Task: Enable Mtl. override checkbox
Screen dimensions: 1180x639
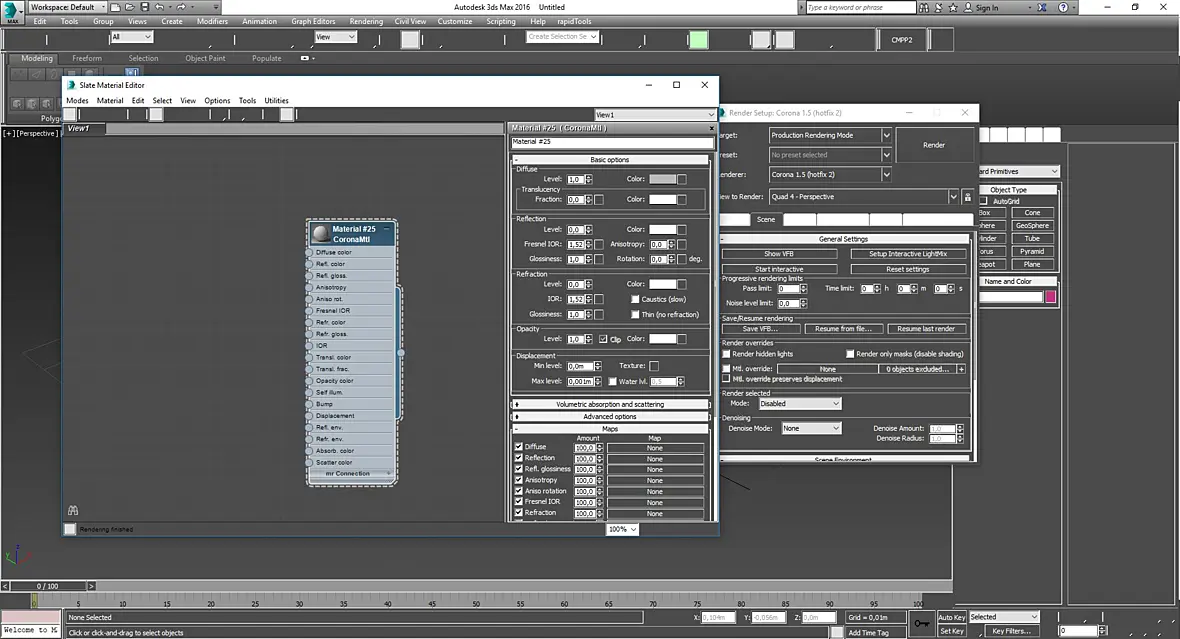Action: click(x=726, y=369)
